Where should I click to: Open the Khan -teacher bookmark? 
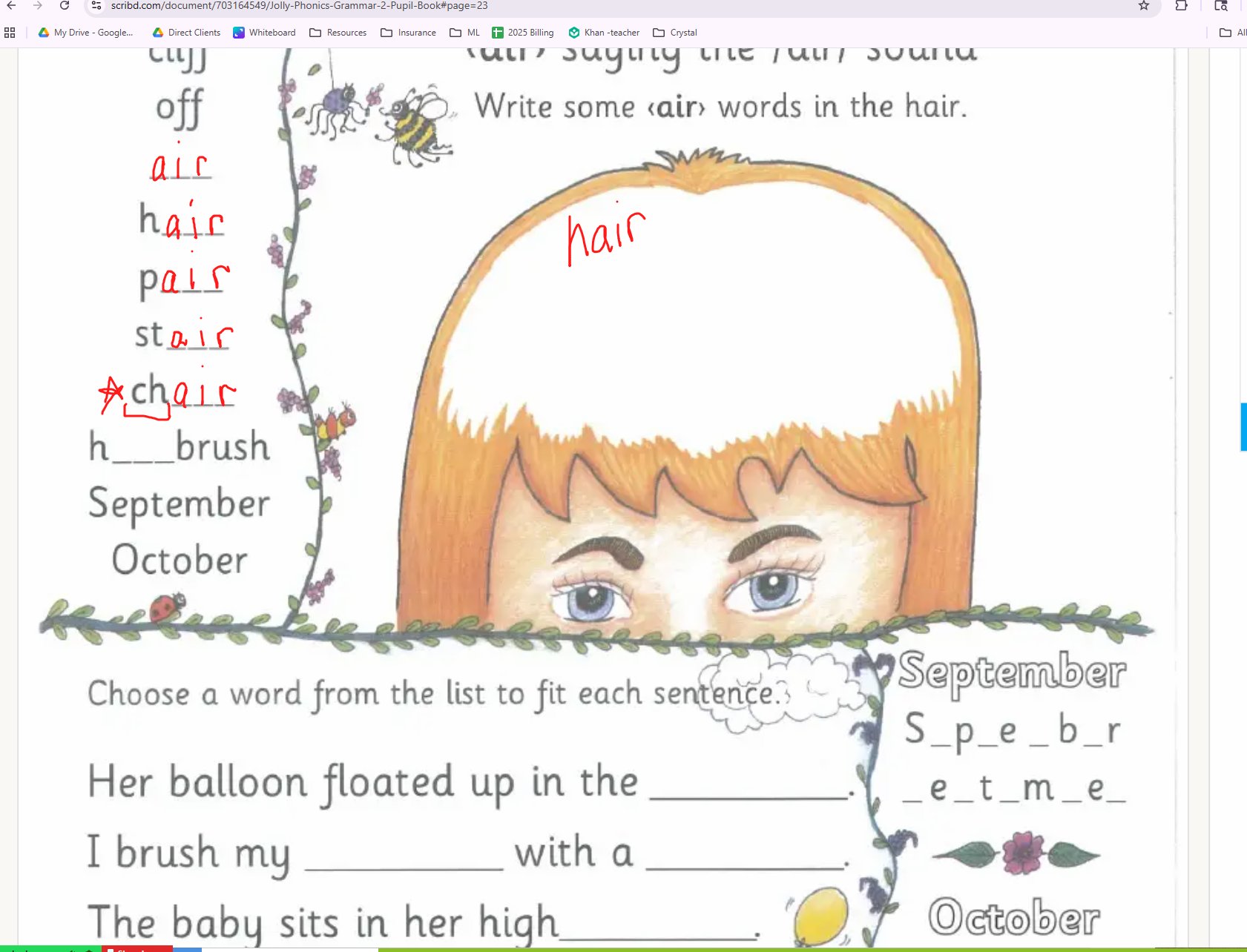604,33
